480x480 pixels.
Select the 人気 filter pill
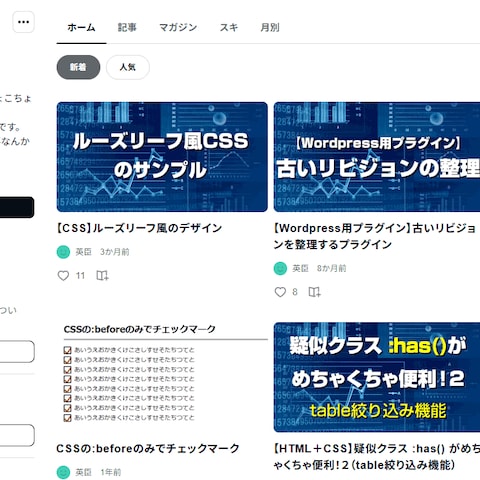click(128, 67)
